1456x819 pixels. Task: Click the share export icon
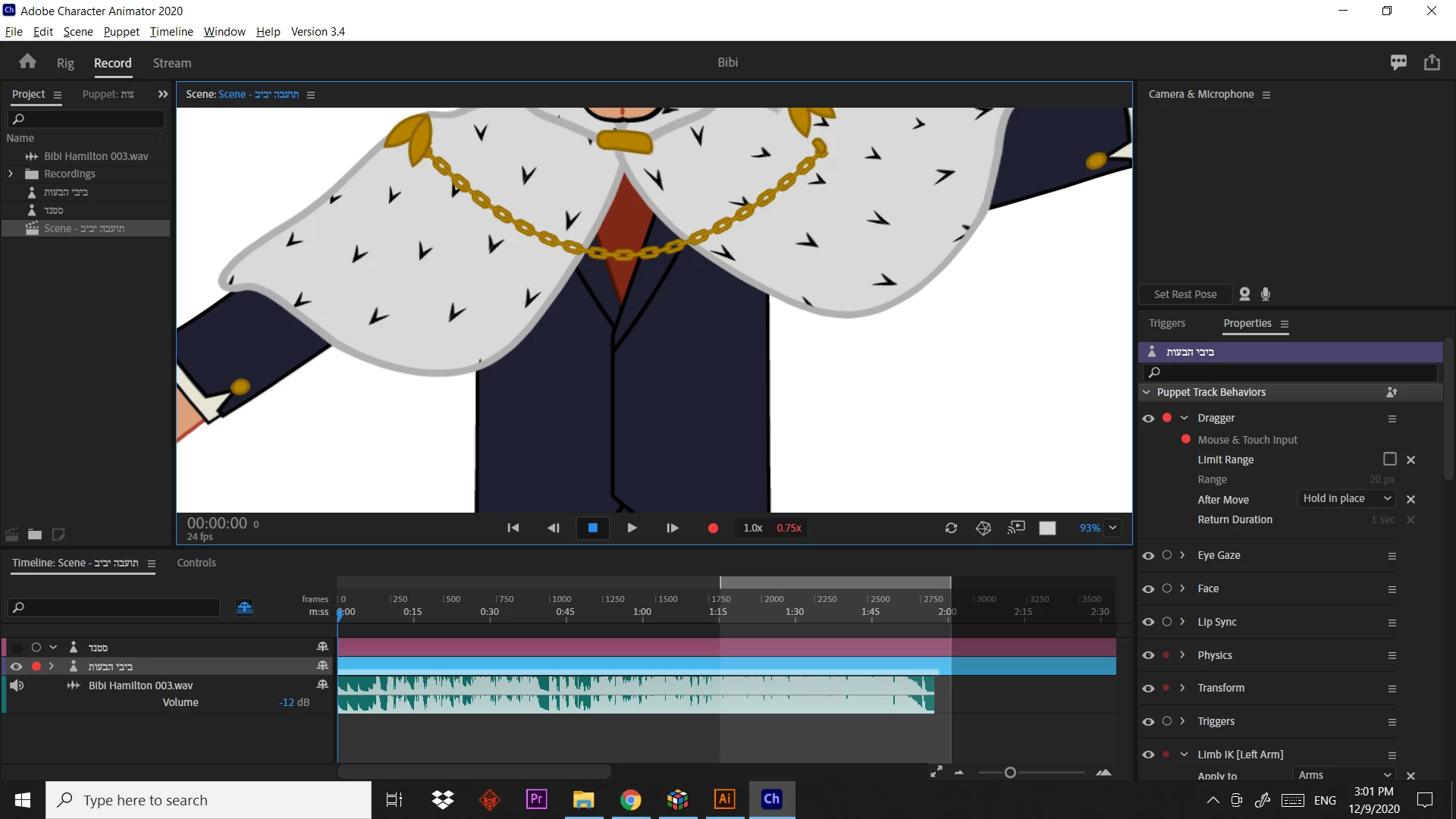point(1432,62)
